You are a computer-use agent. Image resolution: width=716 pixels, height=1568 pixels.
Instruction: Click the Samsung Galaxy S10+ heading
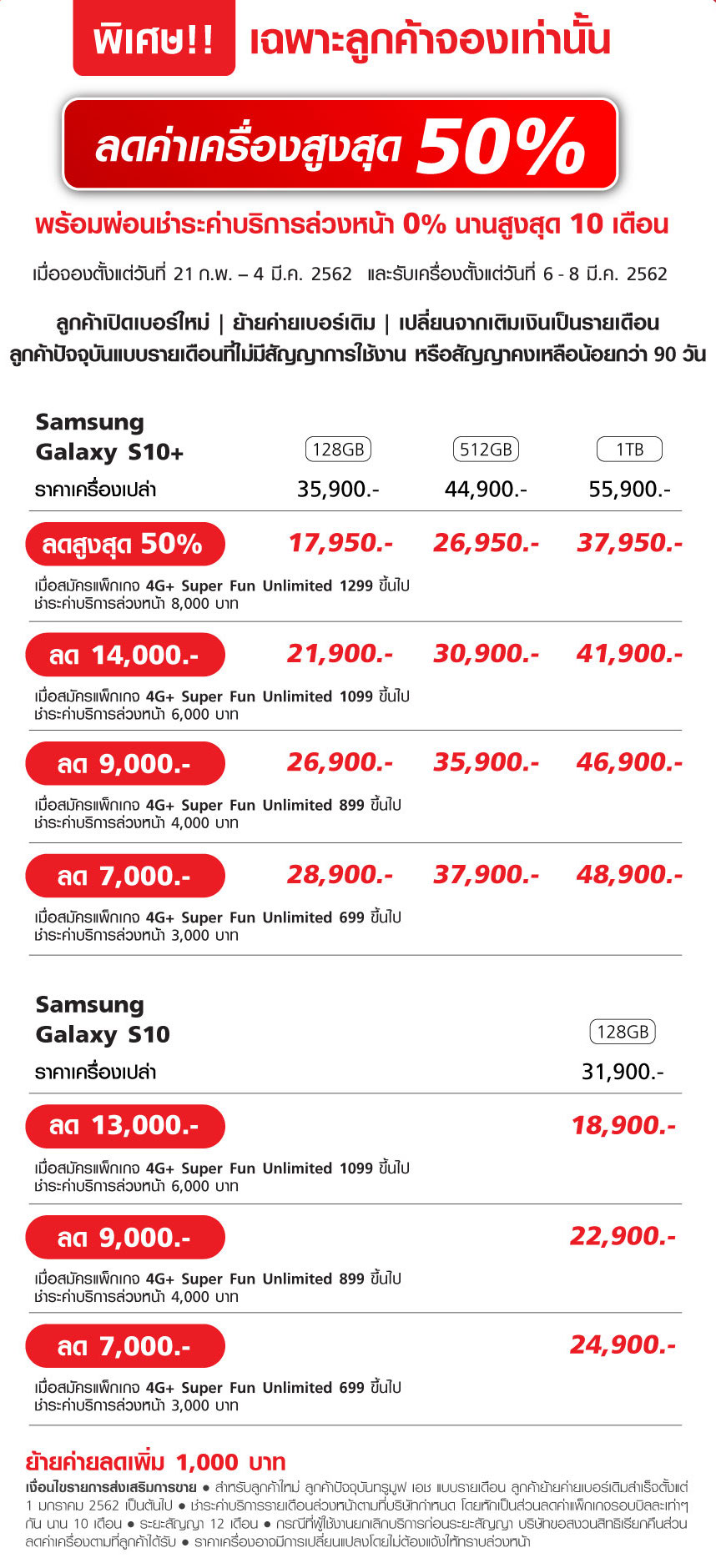click(109, 437)
